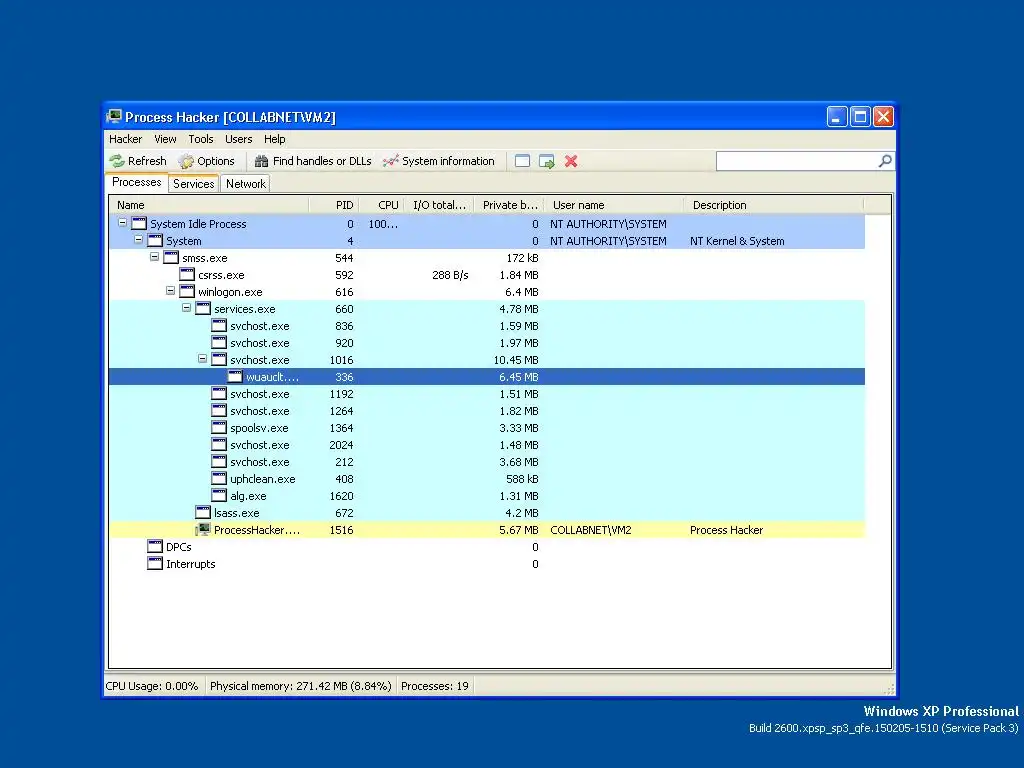Click the System Idle Process icon

click(x=139, y=223)
